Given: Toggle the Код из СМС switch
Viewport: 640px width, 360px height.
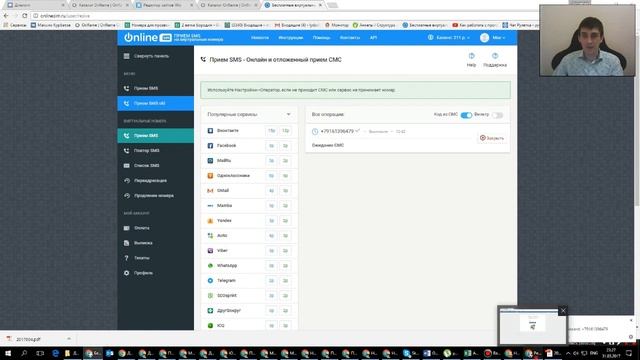Looking at the screenshot, I should coord(466,115).
